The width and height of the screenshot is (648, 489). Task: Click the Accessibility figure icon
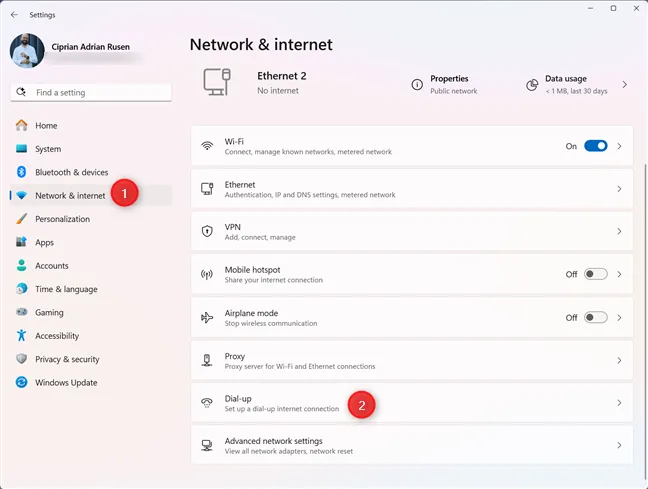click(21, 336)
